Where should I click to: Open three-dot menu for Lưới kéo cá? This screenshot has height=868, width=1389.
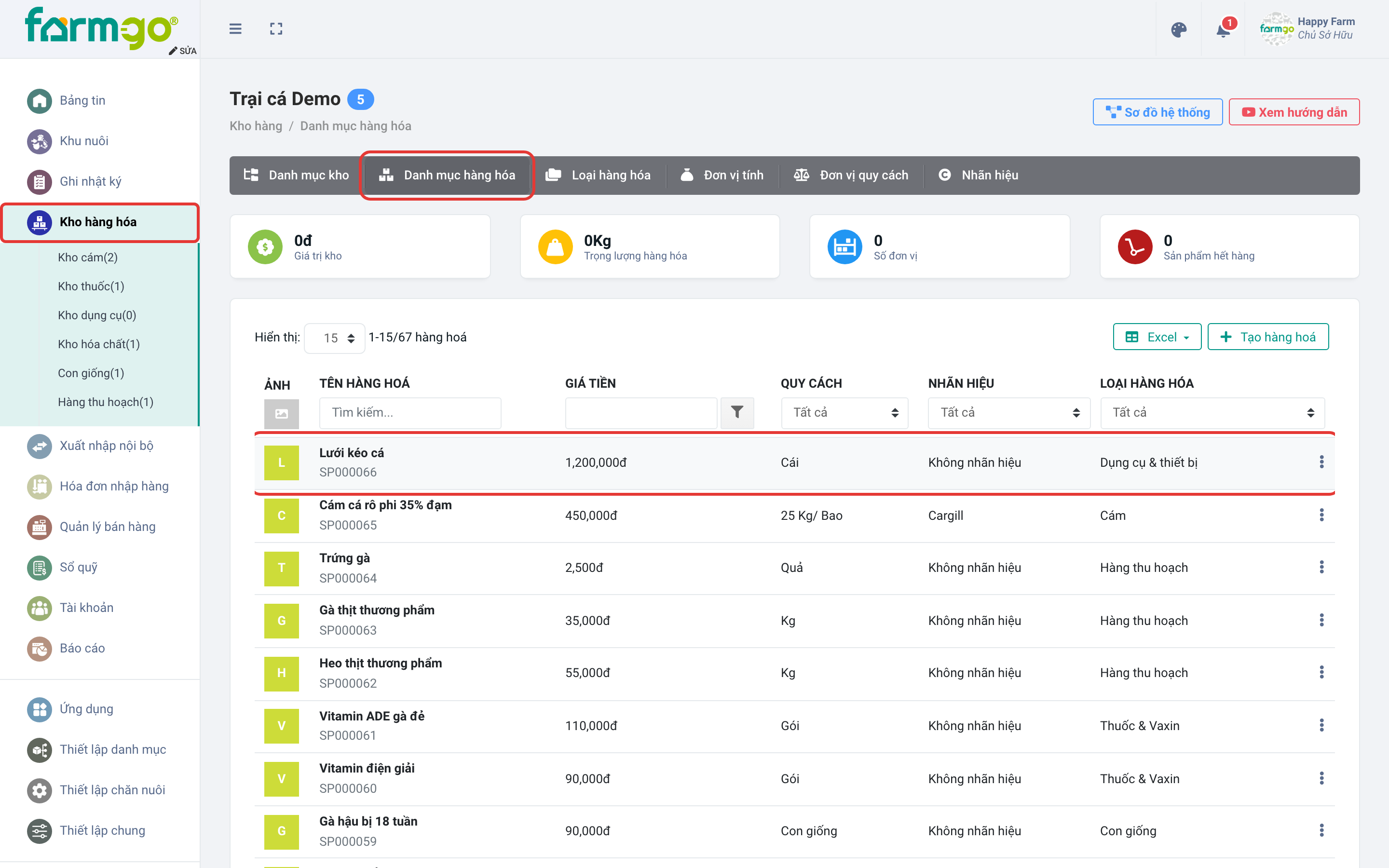[x=1321, y=462]
